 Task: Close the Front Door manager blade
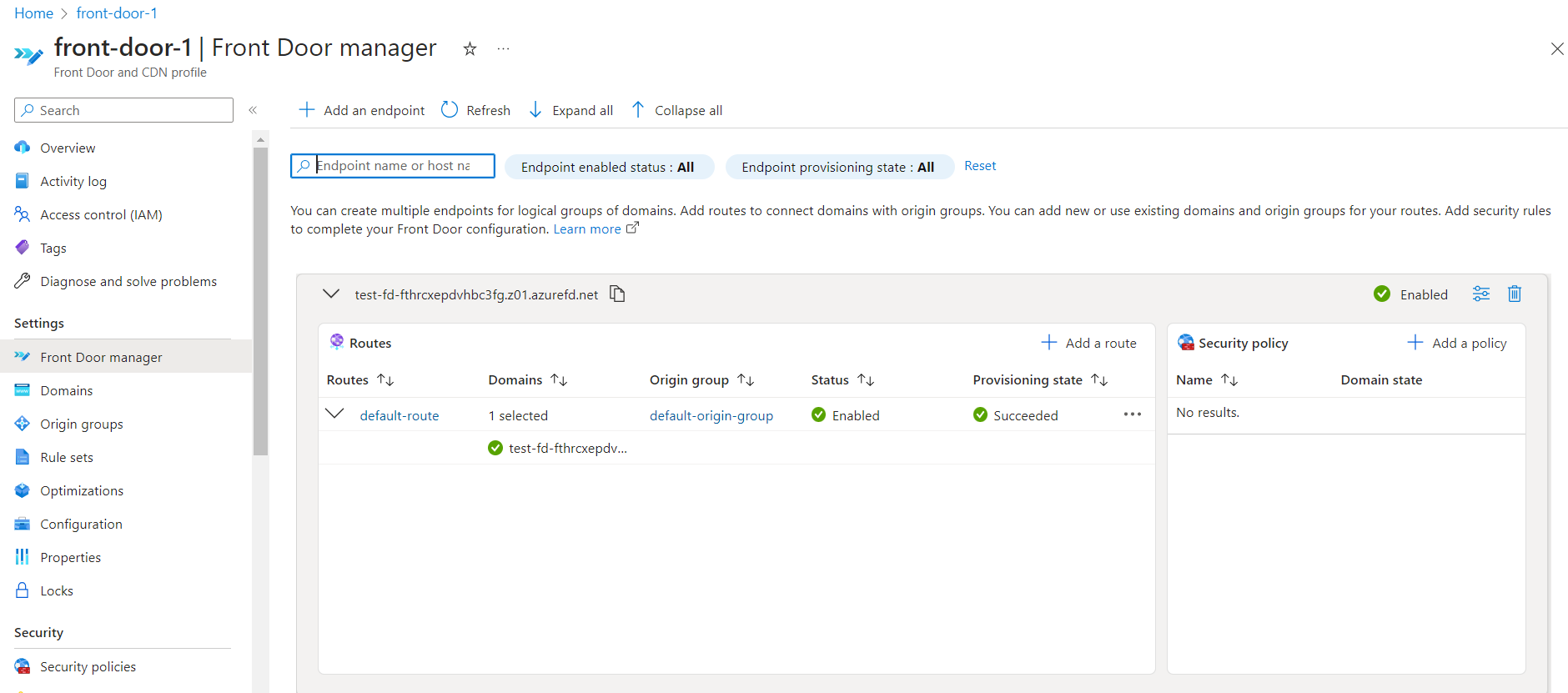(x=1557, y=49)
